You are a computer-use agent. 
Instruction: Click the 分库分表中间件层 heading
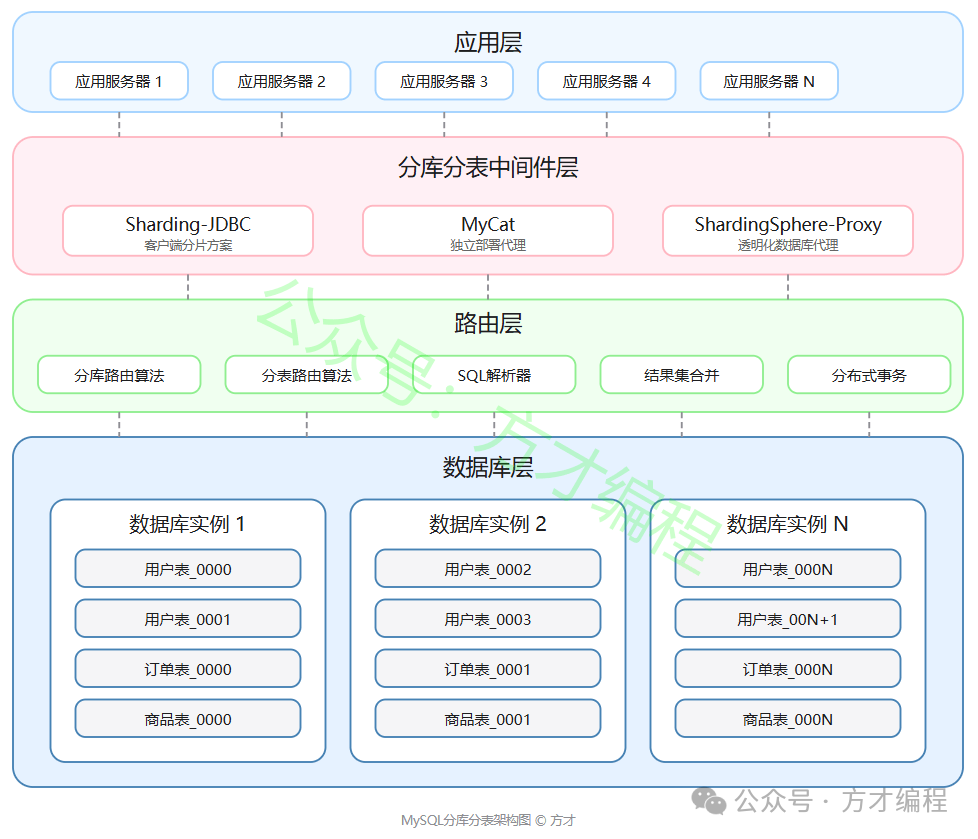[488, 167]
